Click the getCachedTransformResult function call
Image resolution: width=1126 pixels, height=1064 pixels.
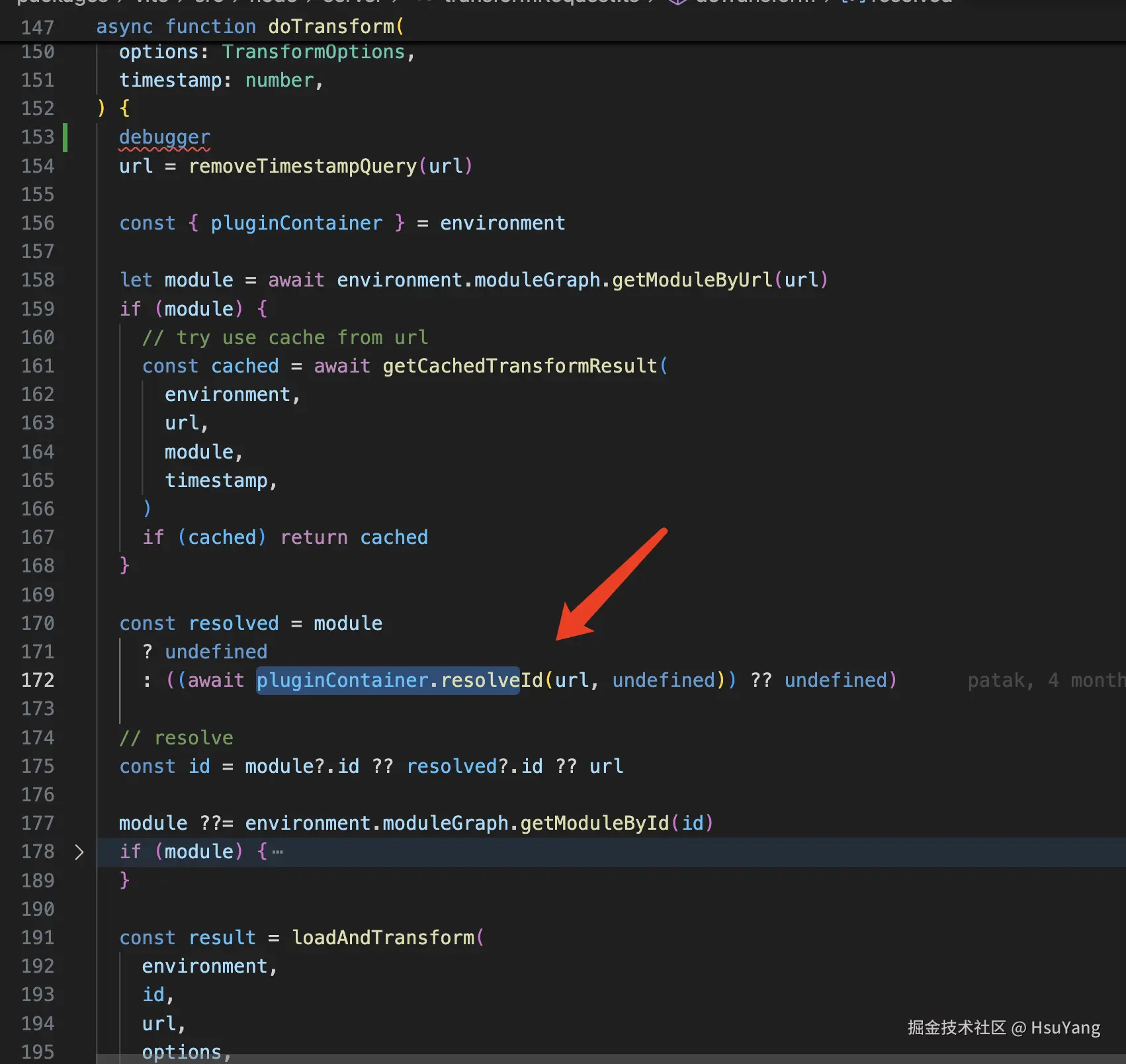(x=520, y=366)
